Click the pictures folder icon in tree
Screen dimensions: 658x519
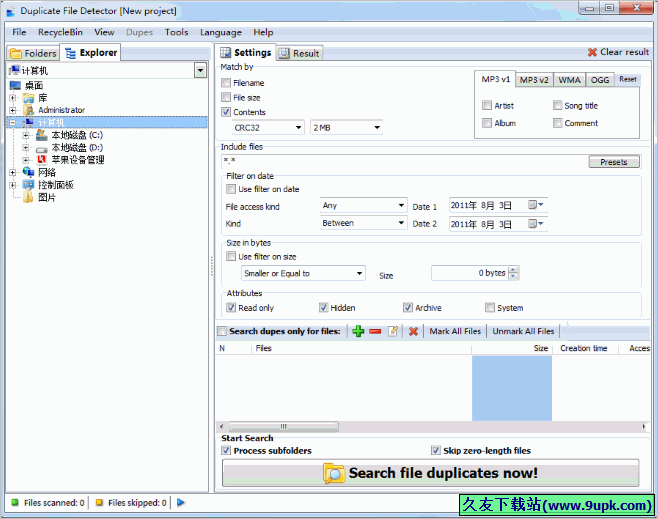(28, 197)
